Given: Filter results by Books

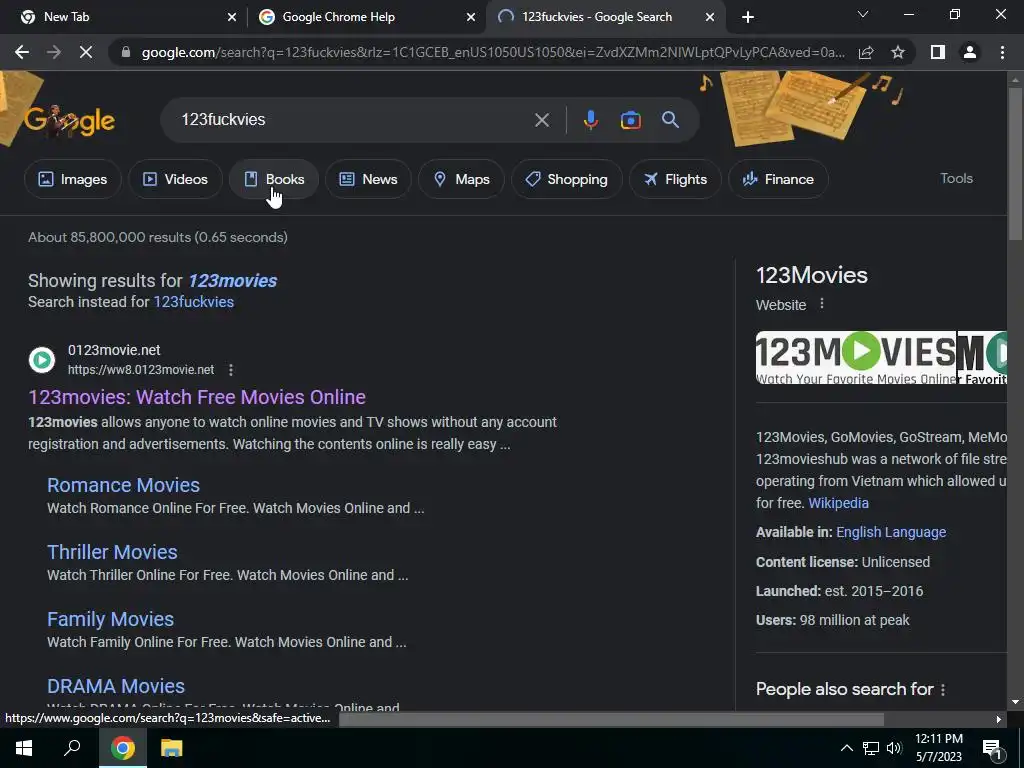Looking at the screenshot, I should point(274,179).
